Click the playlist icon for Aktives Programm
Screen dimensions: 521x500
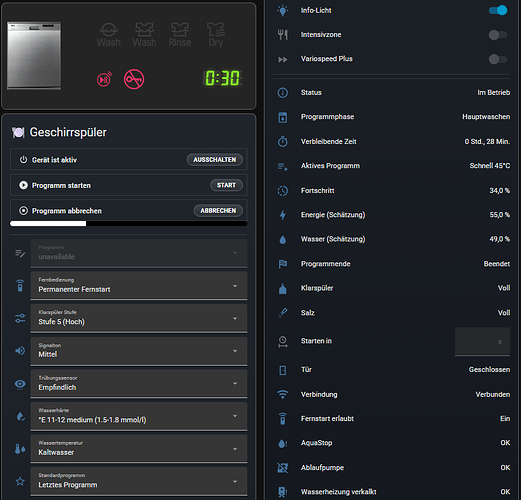coord(283,166)
